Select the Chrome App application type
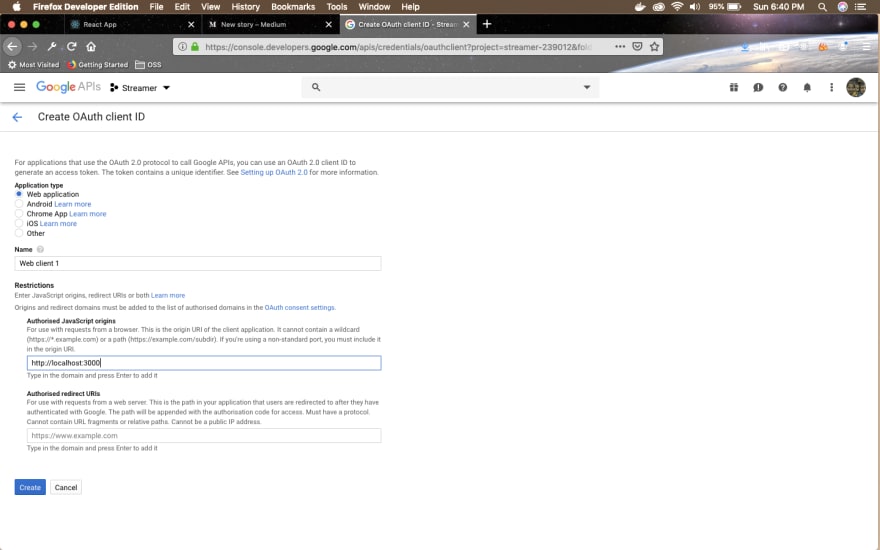 19,213
